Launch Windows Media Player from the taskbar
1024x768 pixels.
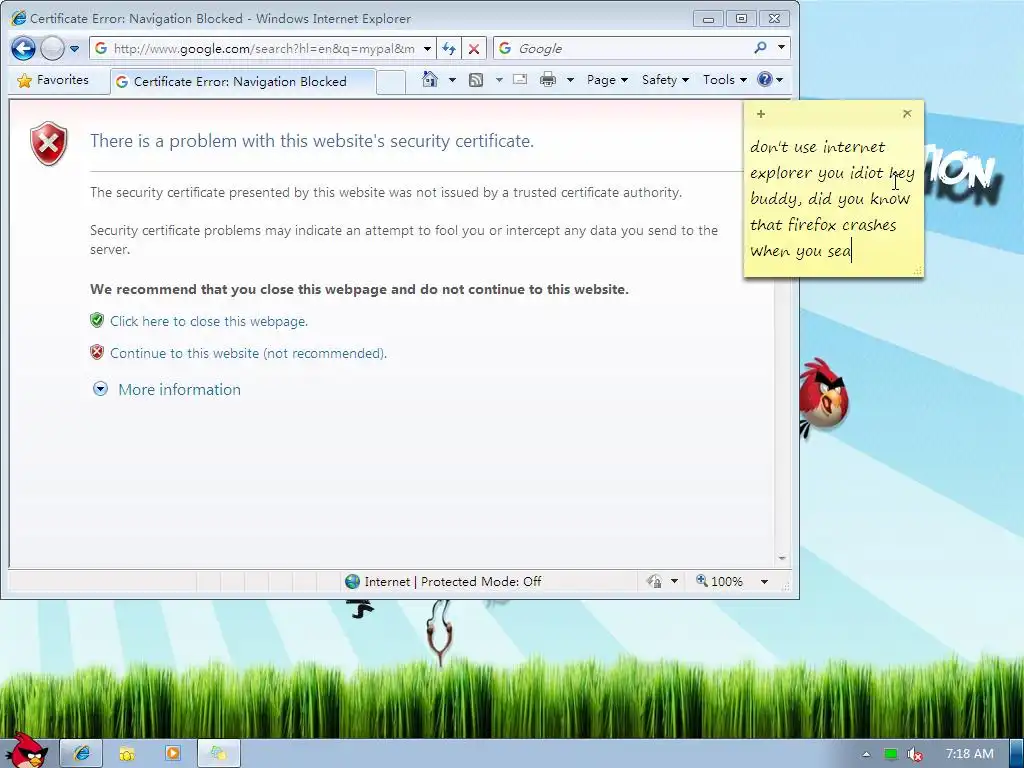click(172, 753)
